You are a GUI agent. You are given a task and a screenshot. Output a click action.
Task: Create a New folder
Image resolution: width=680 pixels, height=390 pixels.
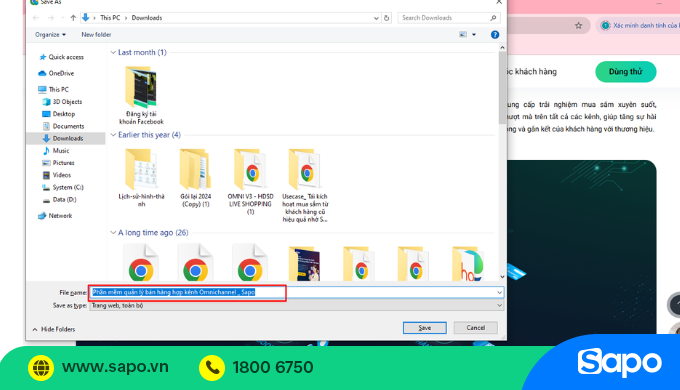[x=96, y=34]
